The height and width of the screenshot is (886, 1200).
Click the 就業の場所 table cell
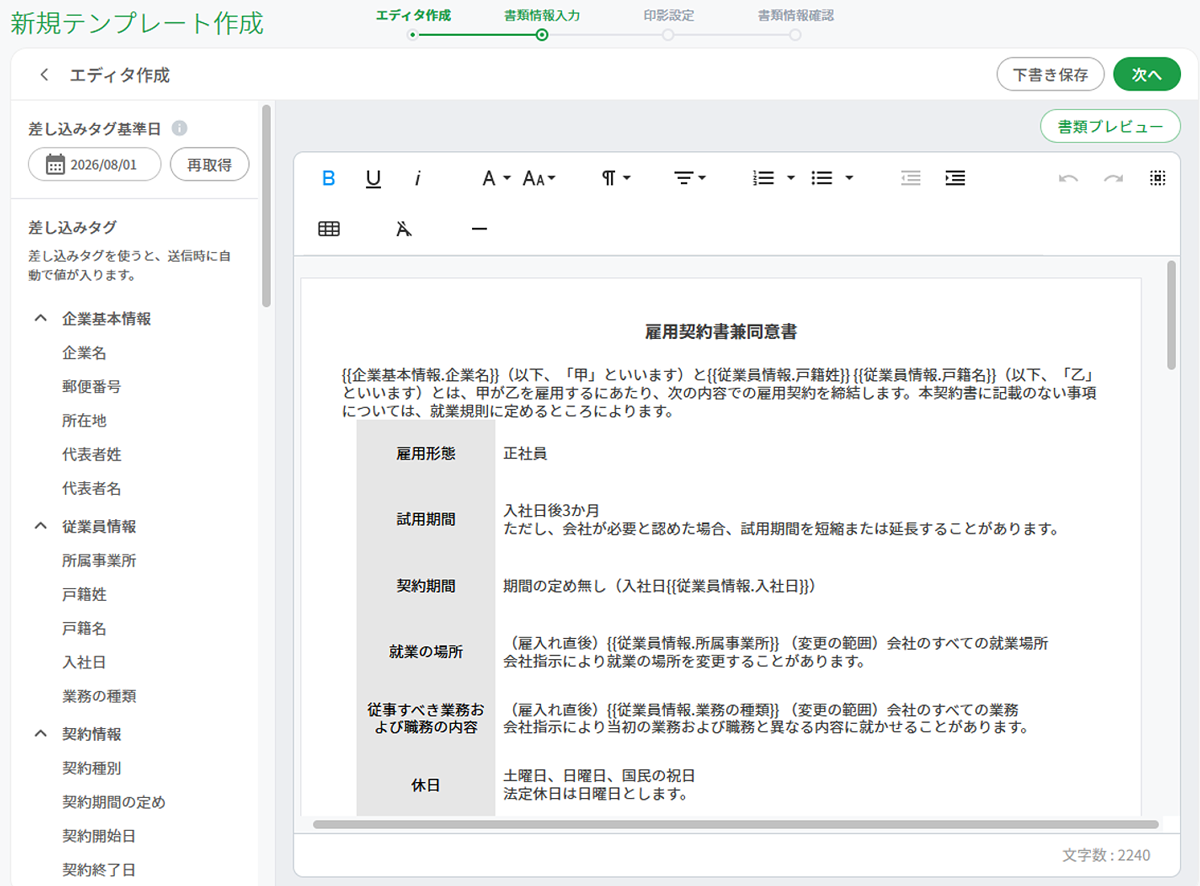point(426,652)
